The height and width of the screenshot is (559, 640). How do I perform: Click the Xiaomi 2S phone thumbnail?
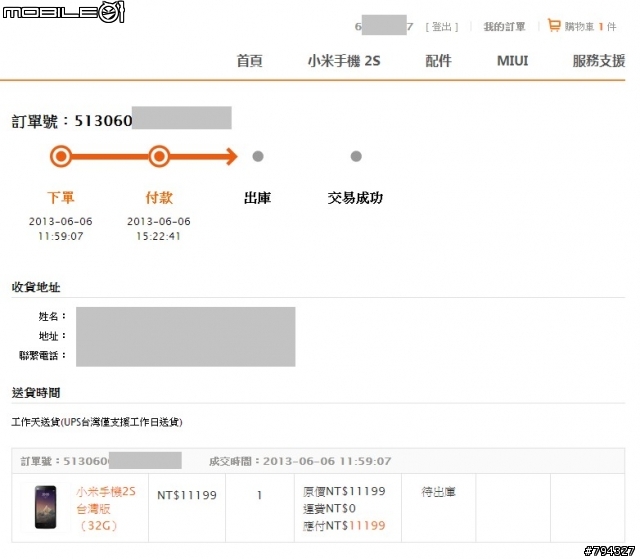click(x=45, y=507)
